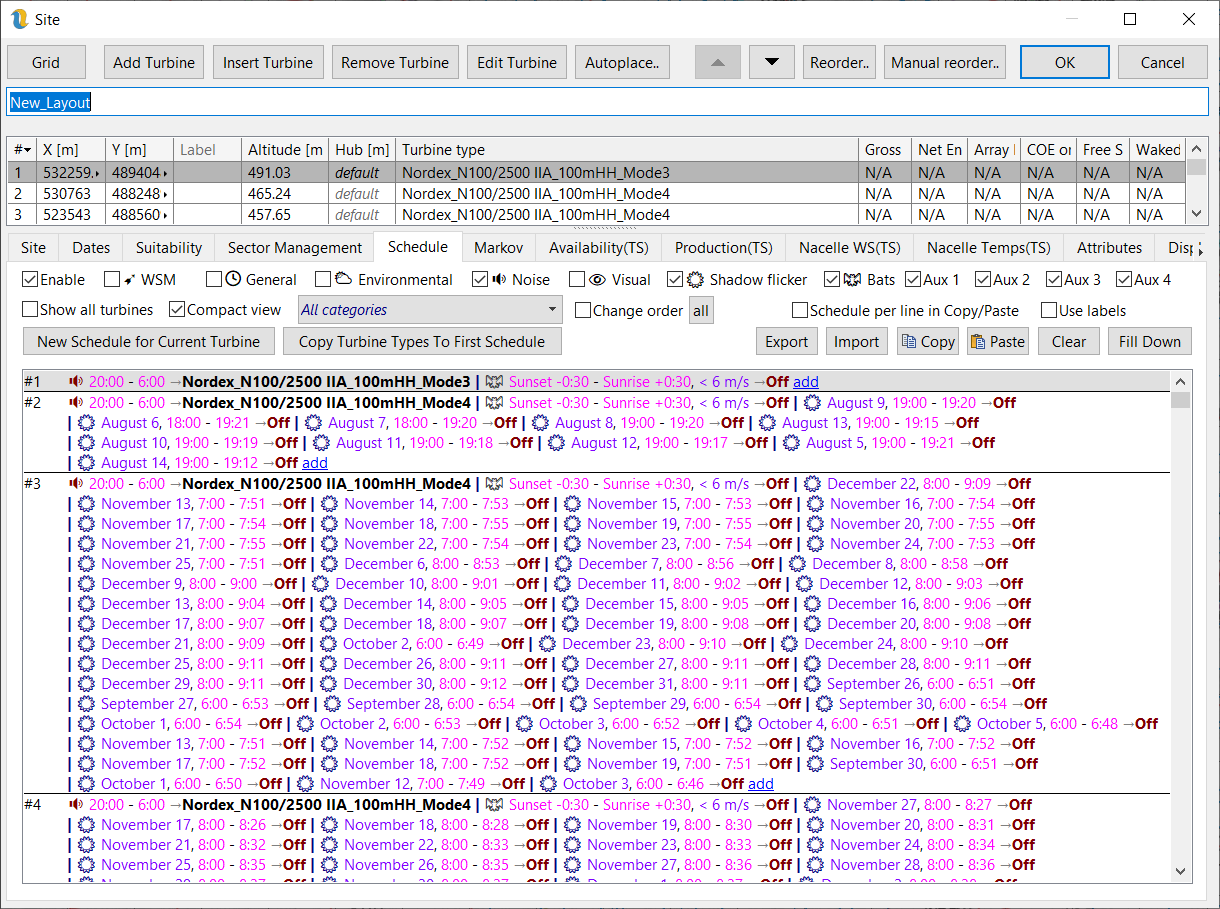
Task: Disable the Noise category checkbox
Action: (x=480, y=280)
